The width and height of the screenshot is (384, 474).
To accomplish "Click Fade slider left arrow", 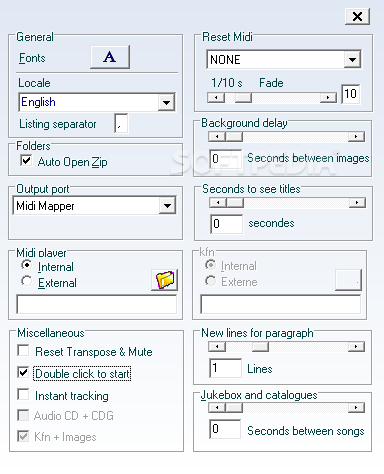I will click(216, 98).
